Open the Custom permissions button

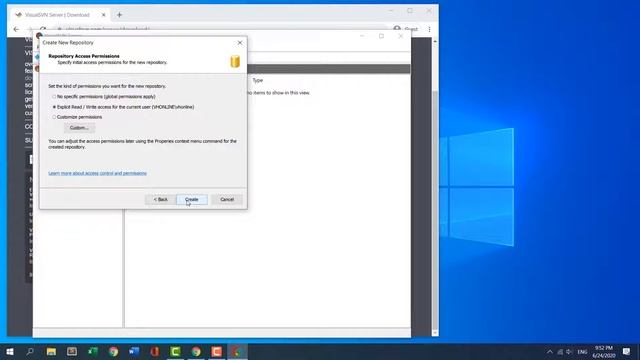79,128
